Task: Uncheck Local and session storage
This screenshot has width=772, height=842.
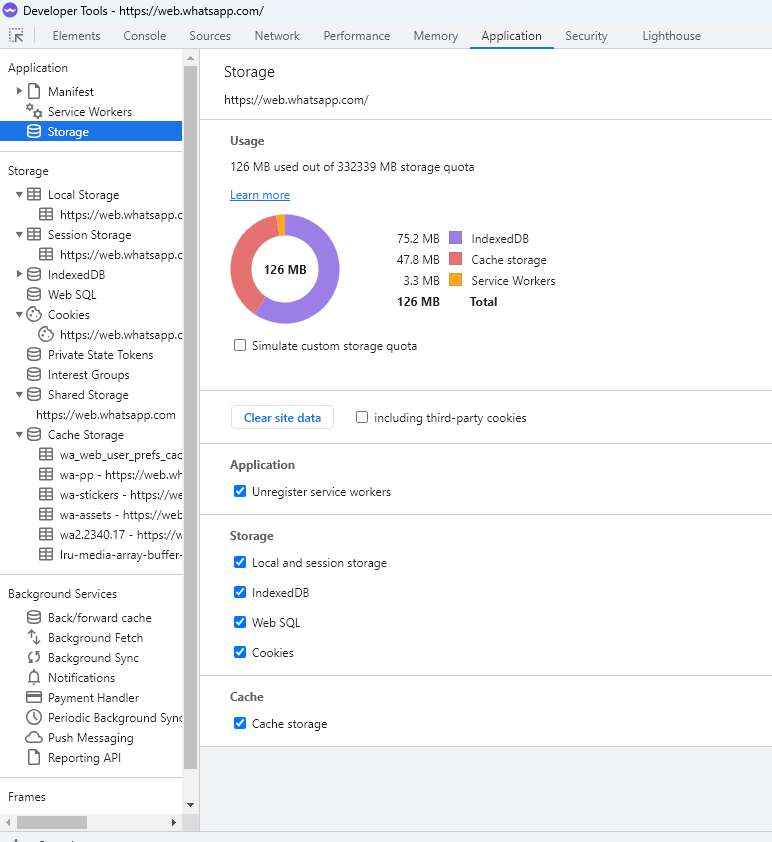Action: pyautogui.click(x=240, y=562)
